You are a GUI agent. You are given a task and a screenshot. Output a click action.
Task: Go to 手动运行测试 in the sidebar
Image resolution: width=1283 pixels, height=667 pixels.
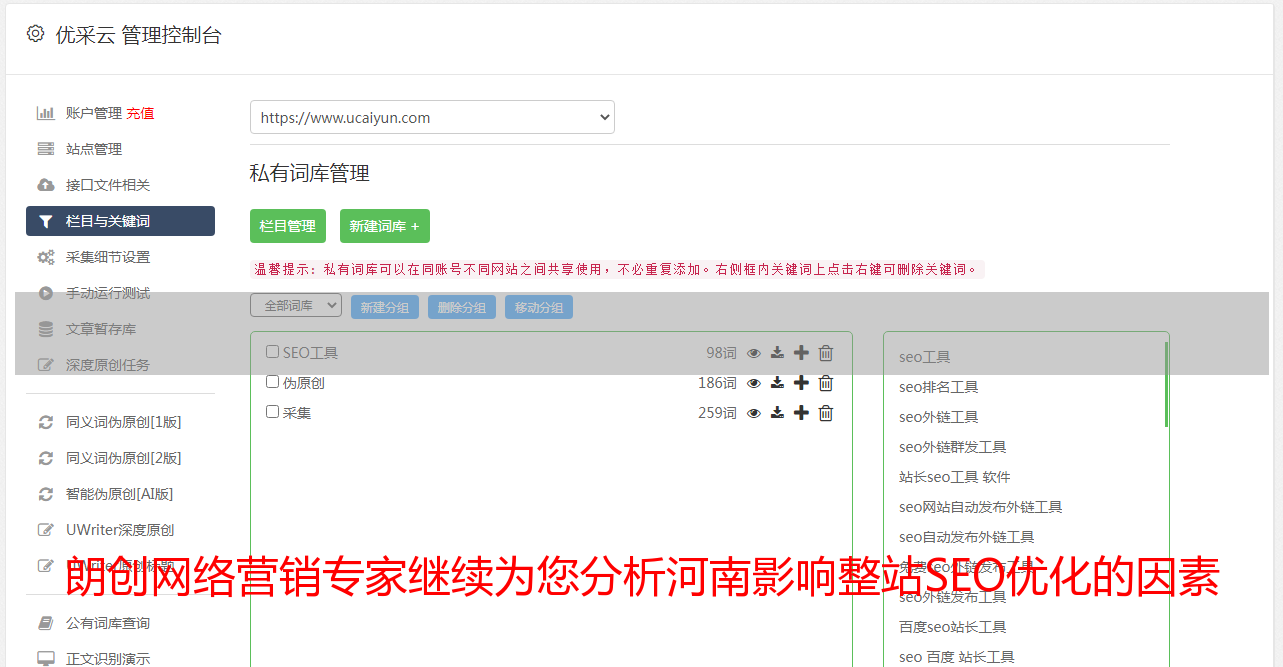pos(108,293)
